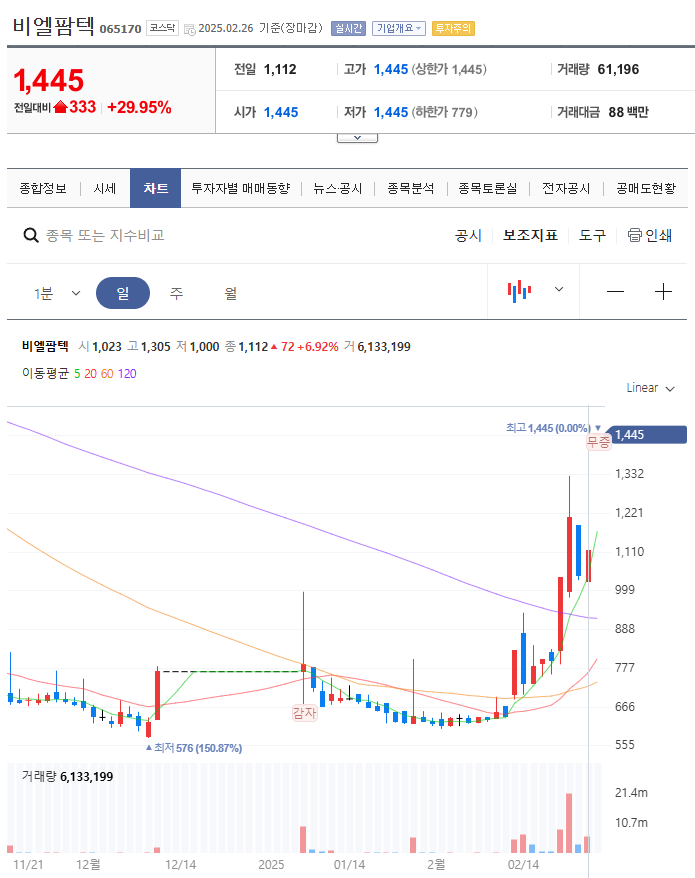Open the 전자공시 tab

point(566,189)
